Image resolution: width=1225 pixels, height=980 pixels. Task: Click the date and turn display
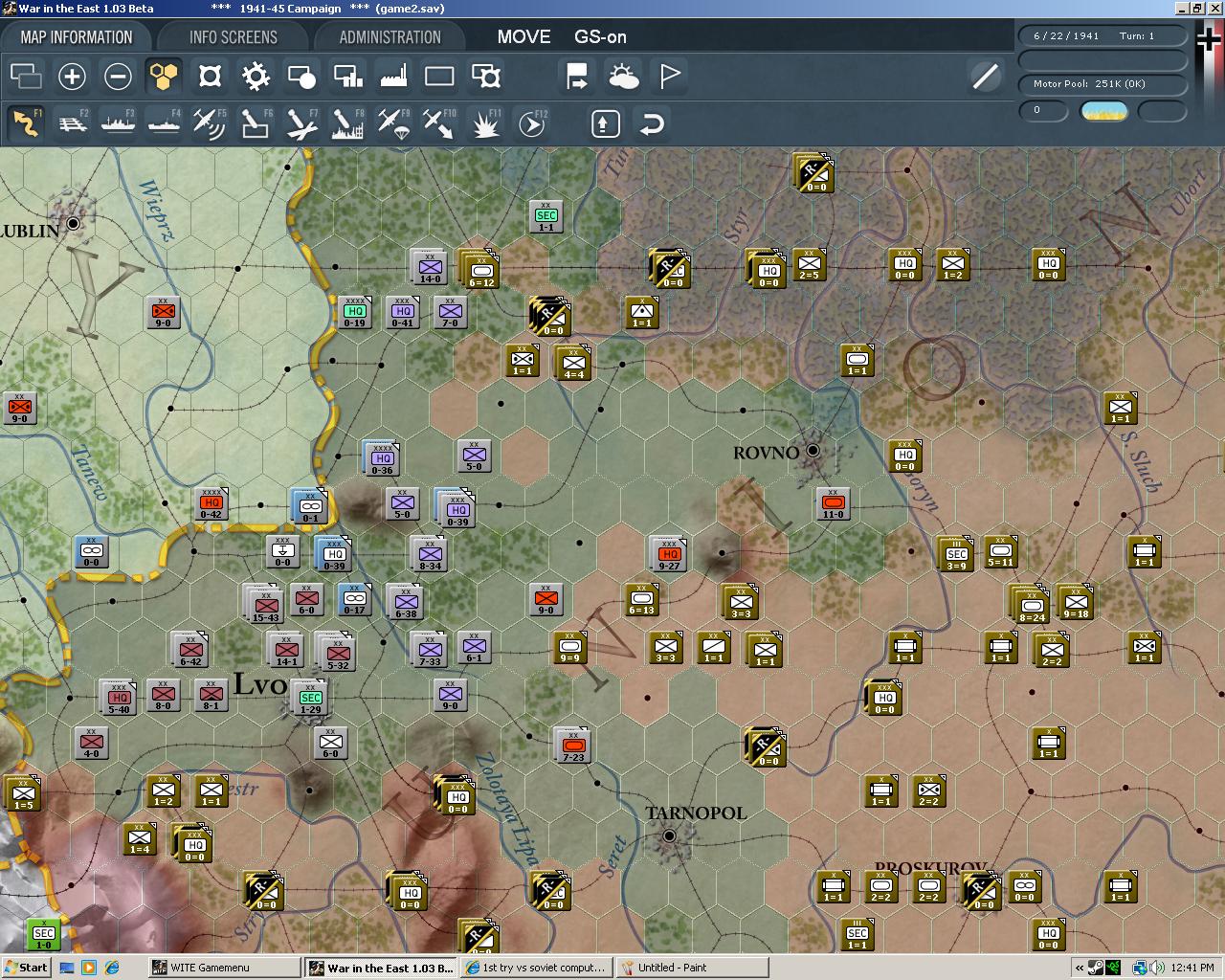click(1102, 36)
